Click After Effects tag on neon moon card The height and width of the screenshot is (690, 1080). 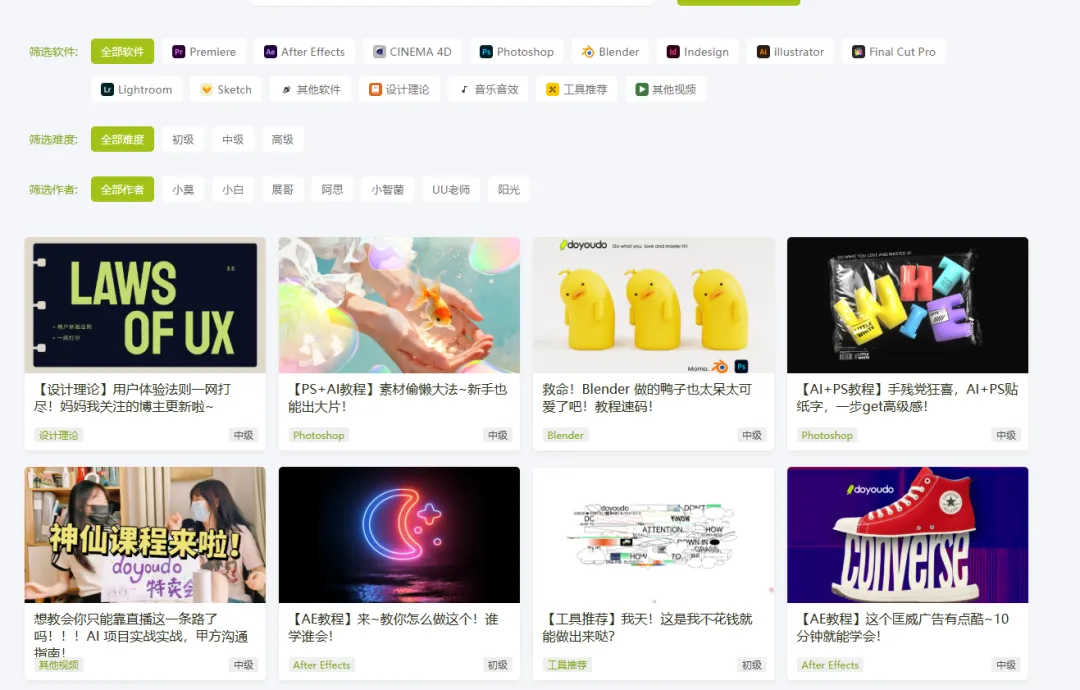pyautogui.click(x=322, y=665)
